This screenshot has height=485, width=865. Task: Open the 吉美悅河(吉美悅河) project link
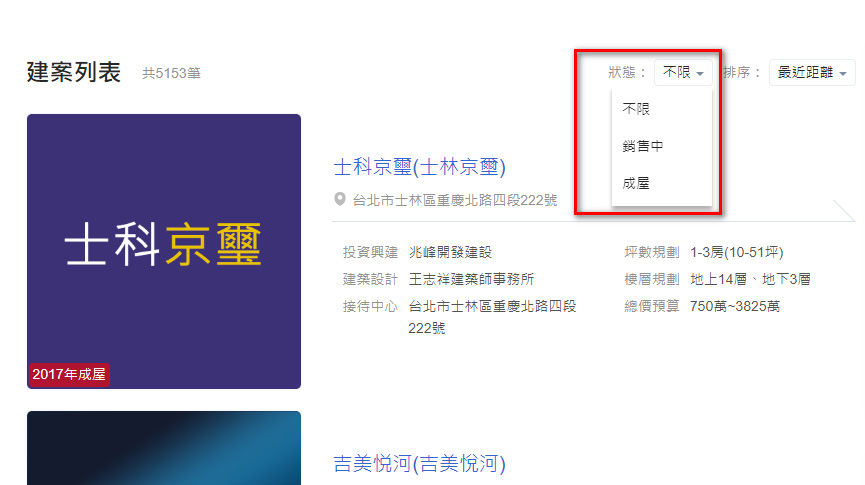coord(419,463)
